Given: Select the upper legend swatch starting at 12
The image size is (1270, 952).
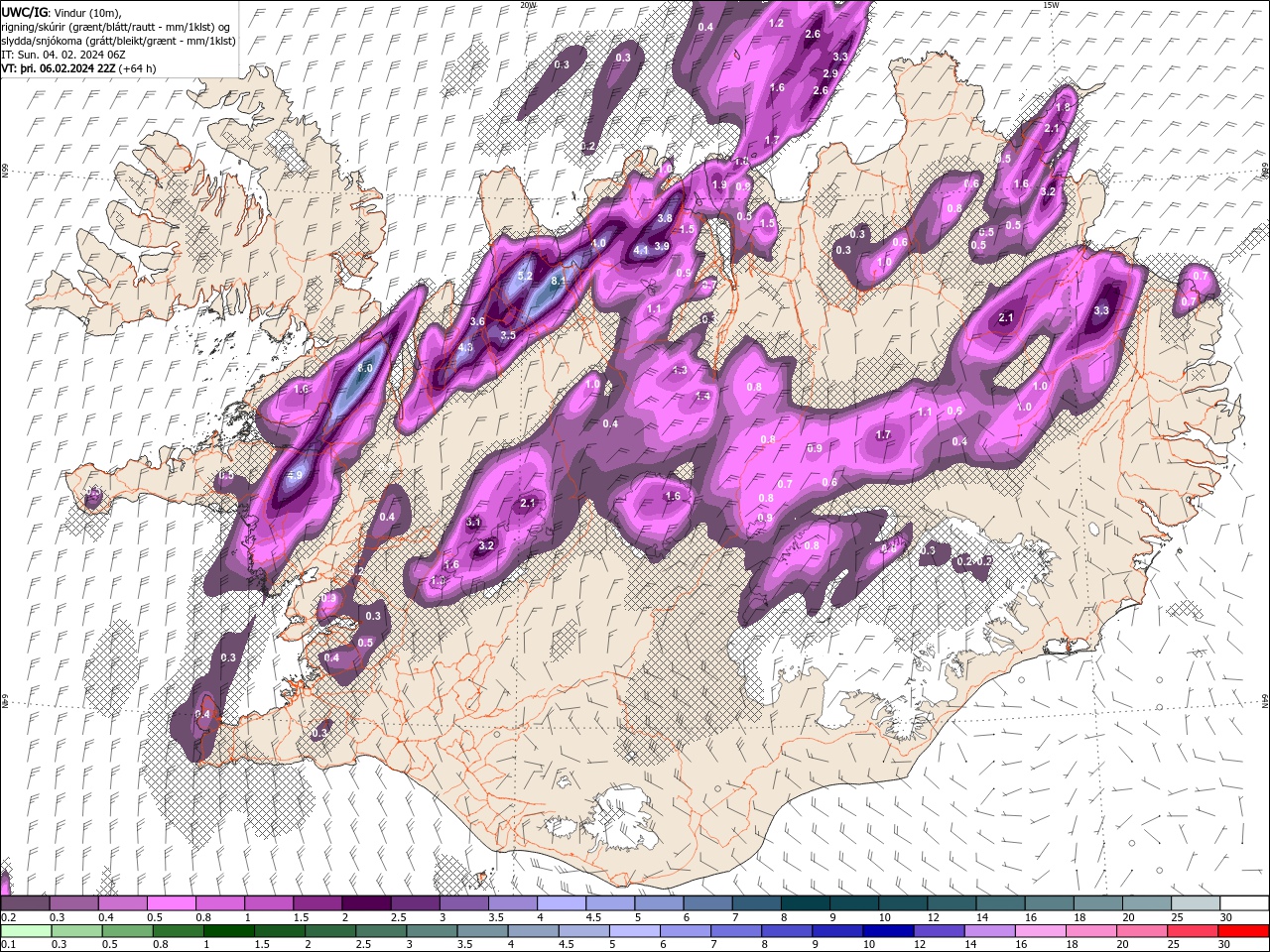Looking at the screenshot, I should (x=951, y=903).
